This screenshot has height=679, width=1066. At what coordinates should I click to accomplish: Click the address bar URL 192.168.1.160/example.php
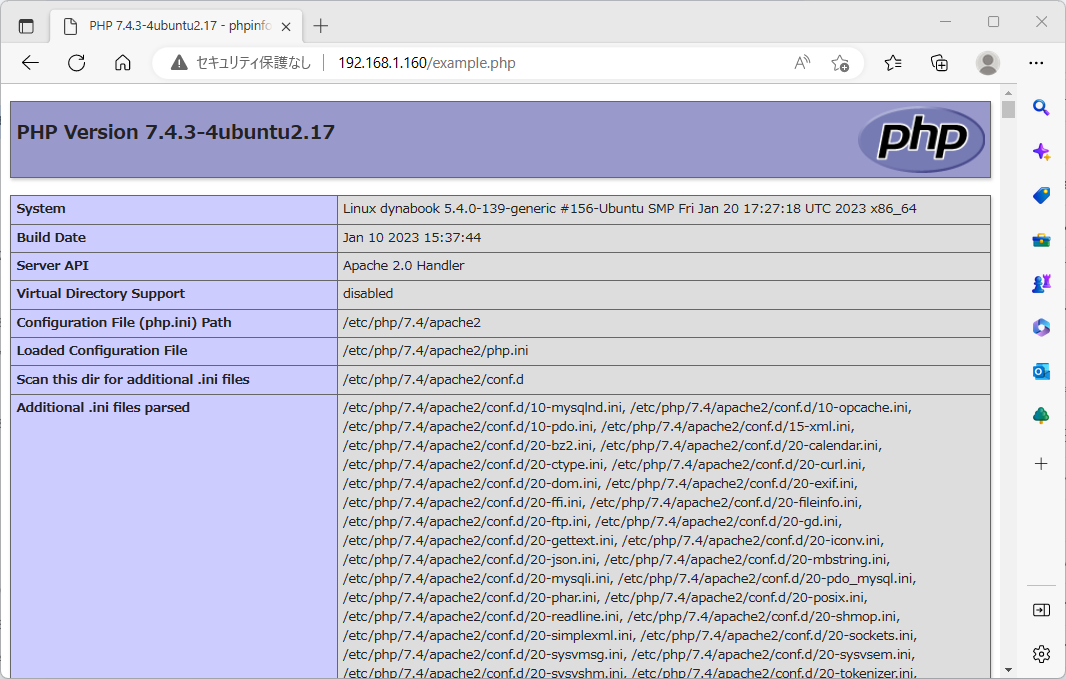pos(426,63)
